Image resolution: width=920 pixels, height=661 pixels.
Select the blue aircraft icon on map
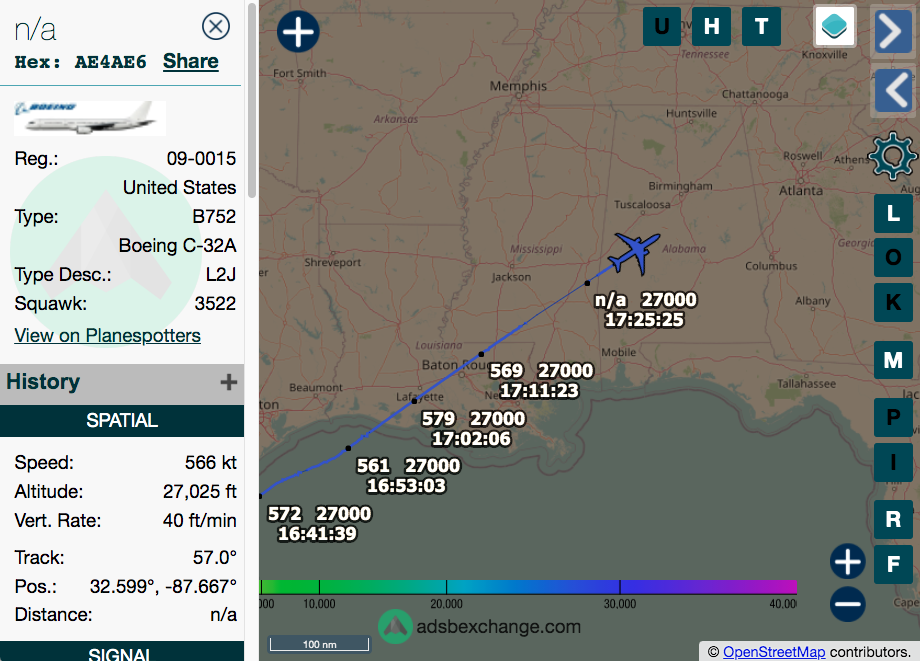634,253
